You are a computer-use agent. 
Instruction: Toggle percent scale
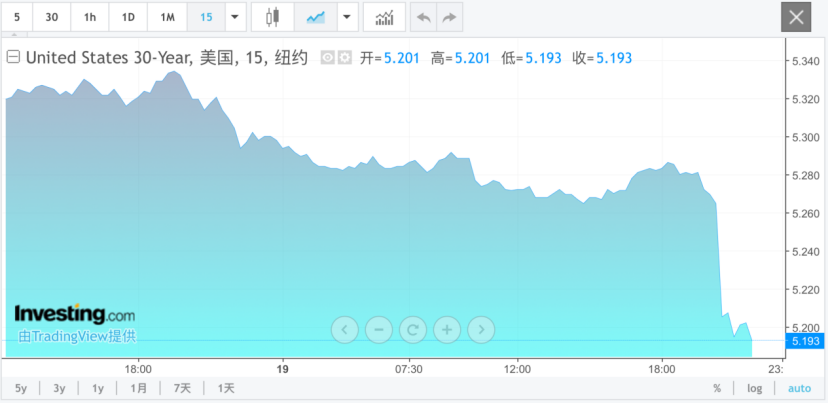(x=717, y=389)
